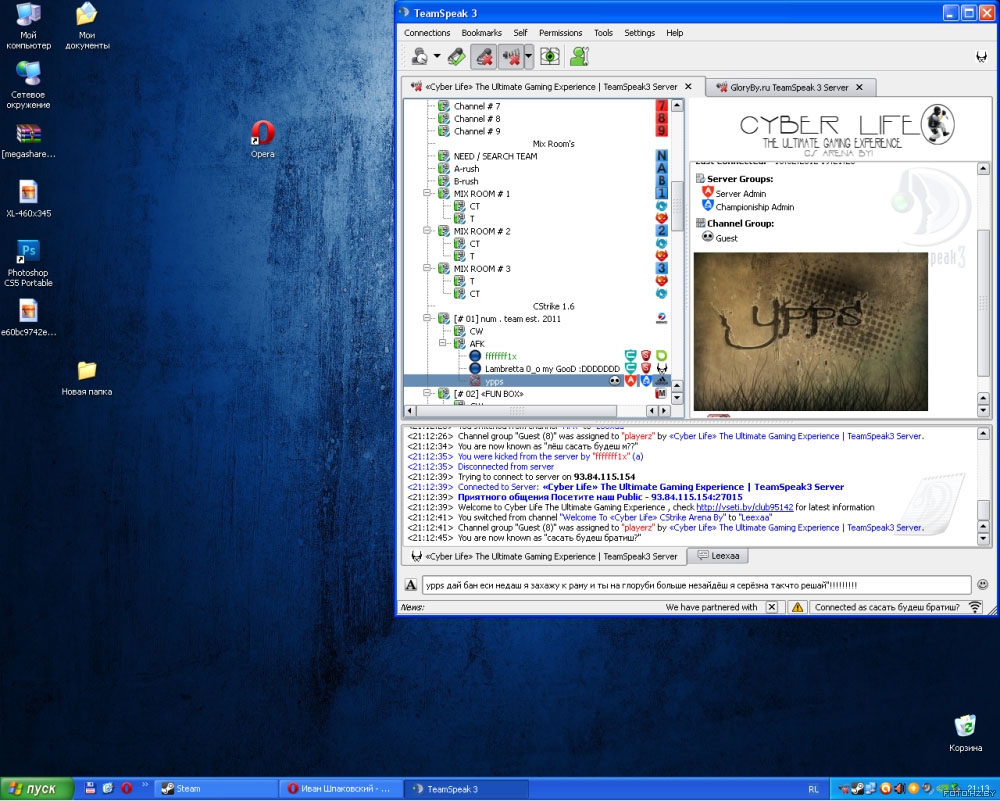This screenshot has width=1000, height=801.
Task: Click the red 8 icon beside Channel # 8
Action: pyautogui.click(x=661, y=118)
